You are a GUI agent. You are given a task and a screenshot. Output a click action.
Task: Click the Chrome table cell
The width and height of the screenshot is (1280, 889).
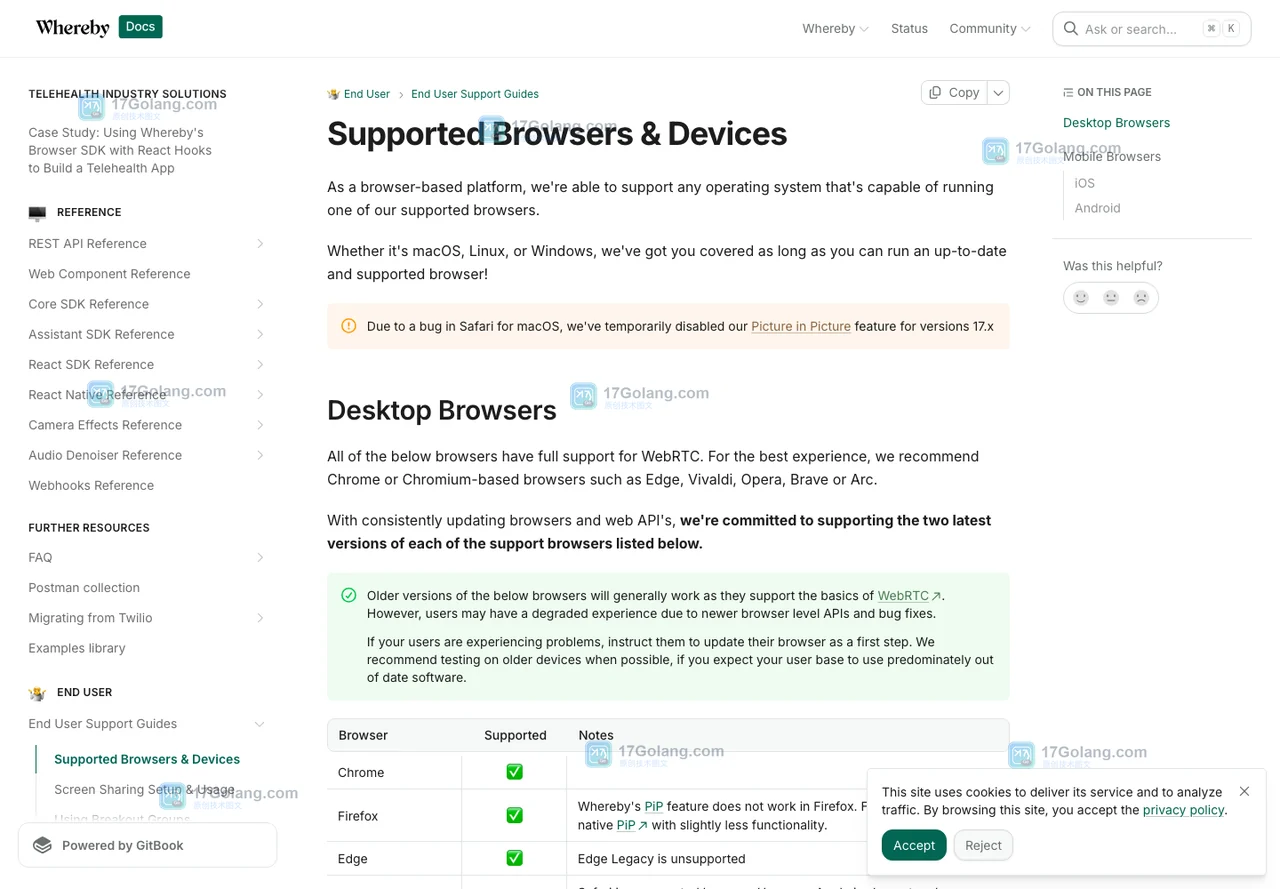click(x=394, y=772)
